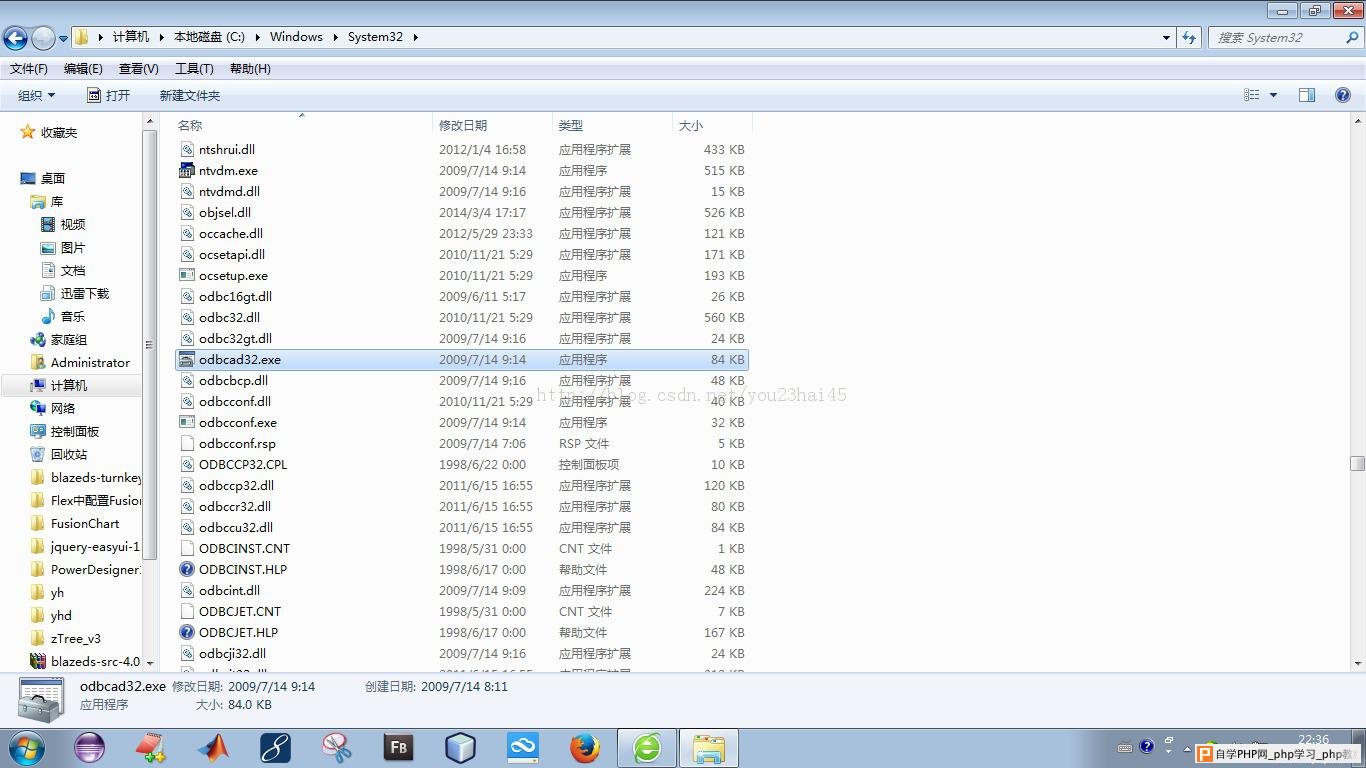Click 本地磁盘 (C:) breadcrumb

209,37
